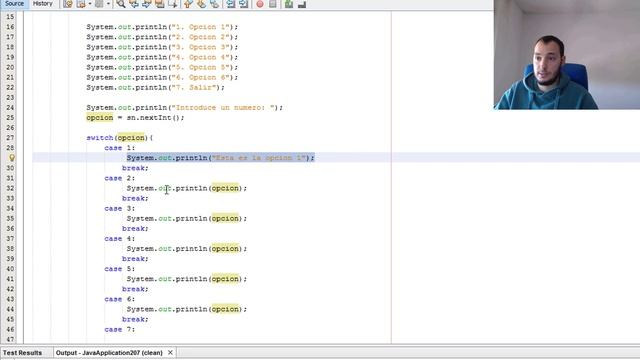Click the "Introduce un numero: " println line
The image size is (640, 360).
[x=184, y=108]
